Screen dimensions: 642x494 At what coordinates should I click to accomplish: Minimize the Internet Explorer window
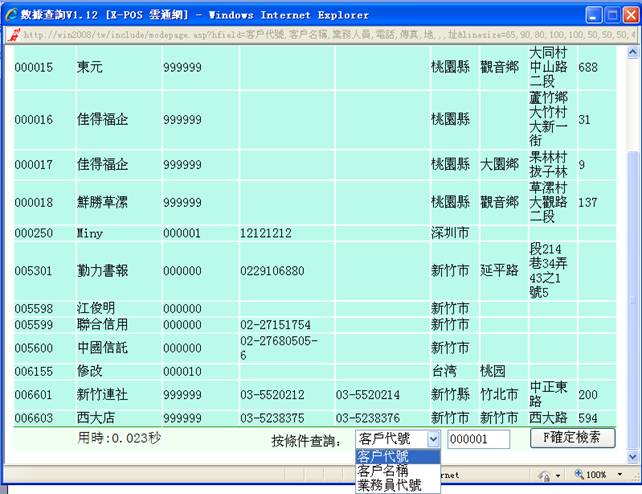point(590,15)
